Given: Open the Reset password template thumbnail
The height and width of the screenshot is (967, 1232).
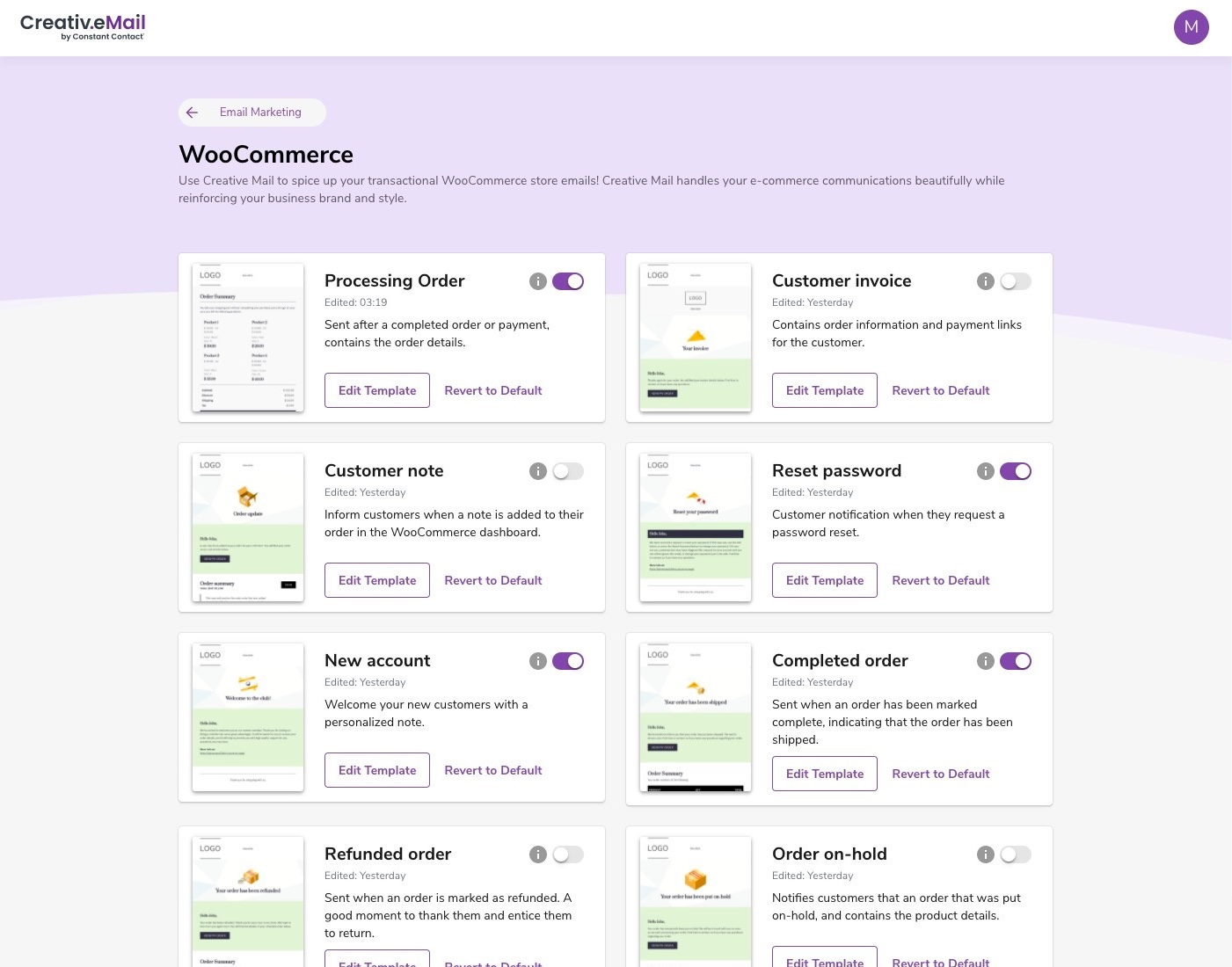Looking at the screenshot, I should coord(696,527).
